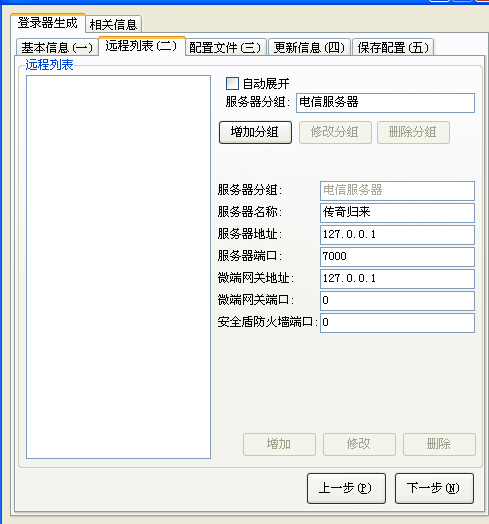489x524 pixels.
Task: Select the 登录器生成 tab
Action: 48,23
